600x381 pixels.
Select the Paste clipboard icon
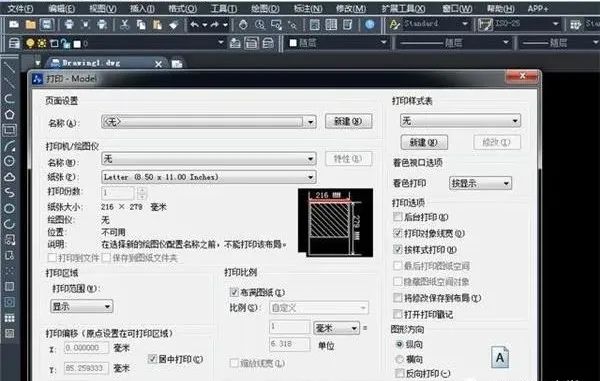click(157, 25)
